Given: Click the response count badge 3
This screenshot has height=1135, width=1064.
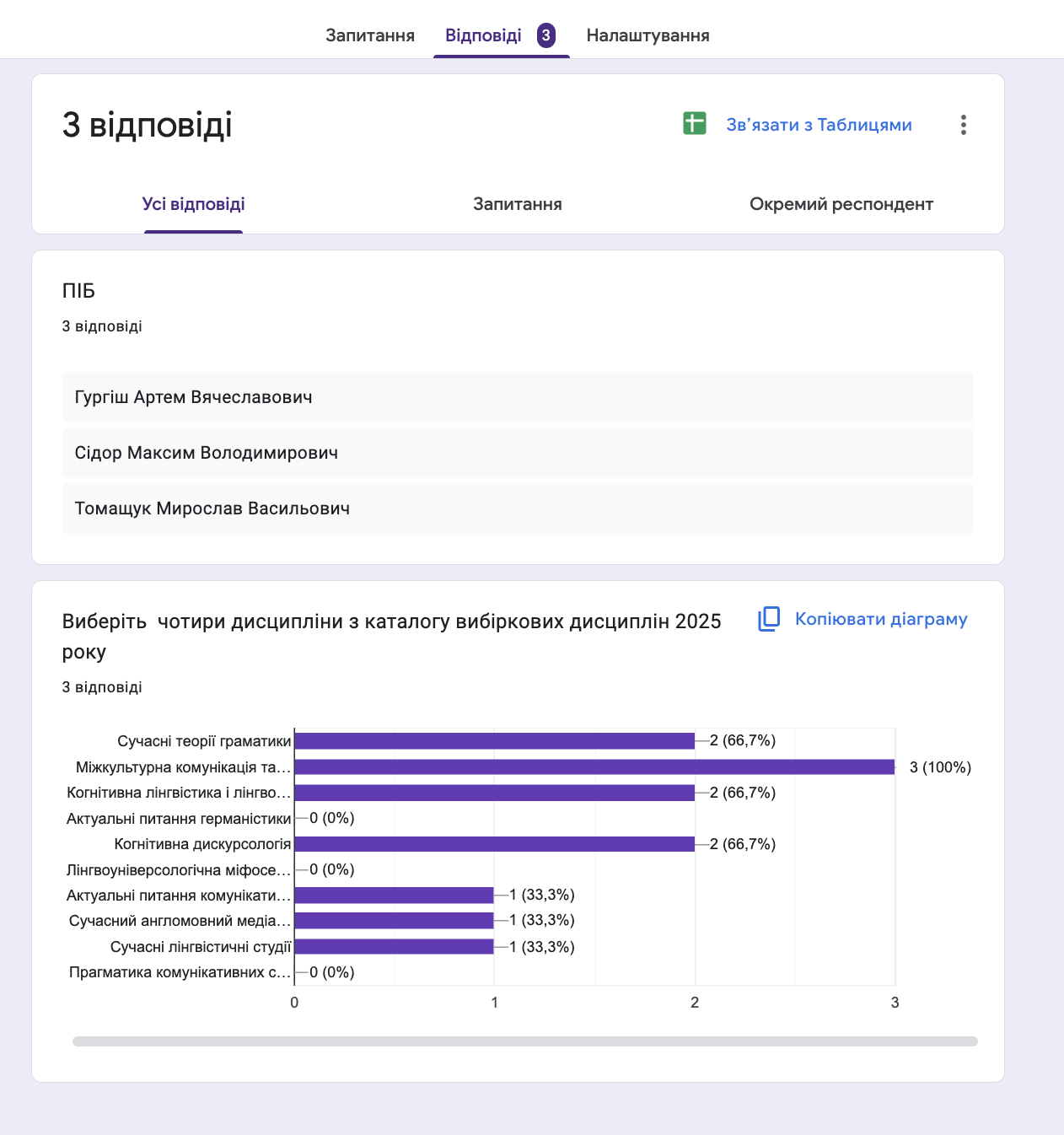Looking at the screenshot, I should 546,35.
